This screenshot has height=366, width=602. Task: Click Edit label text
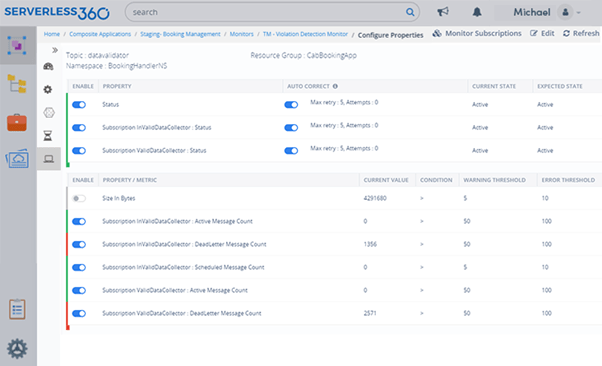(547, 33)
